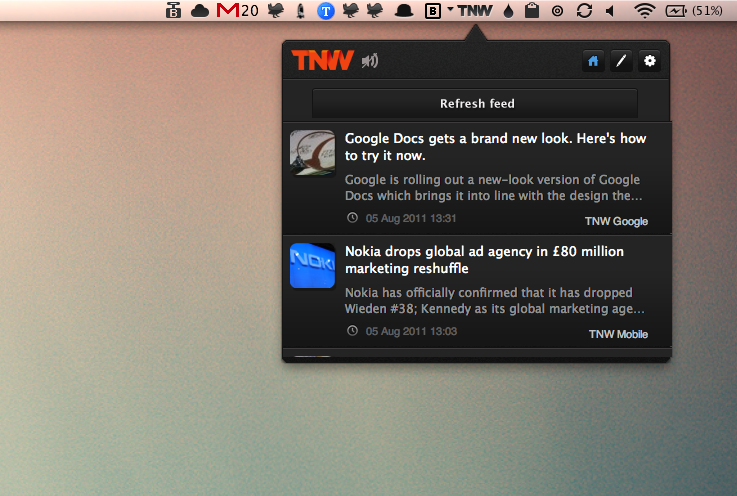Open the Wi-Fi menu
The image size is (737, 496).
coord(644,10)
